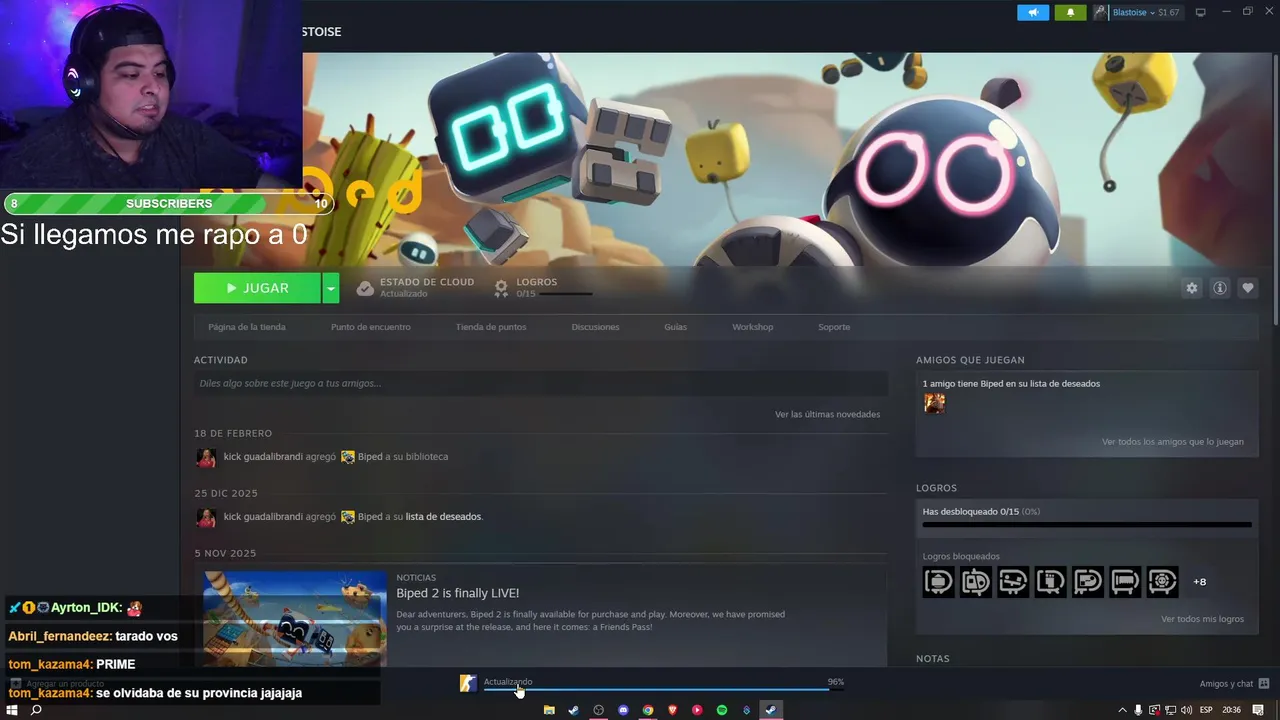Click the first locked achievement icon

point(938,581)
